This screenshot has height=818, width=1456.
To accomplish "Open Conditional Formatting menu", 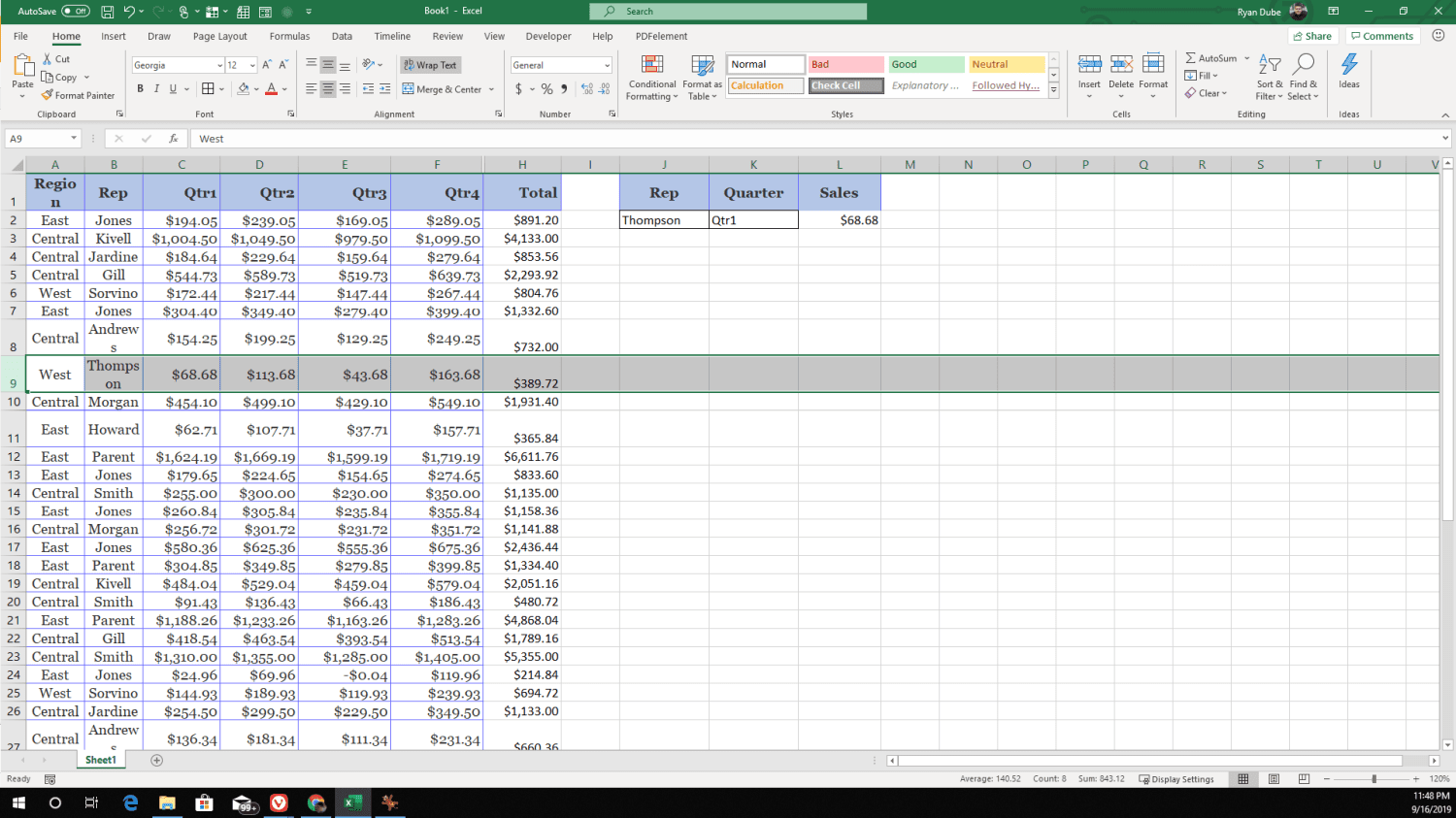I will coord(652,78).
